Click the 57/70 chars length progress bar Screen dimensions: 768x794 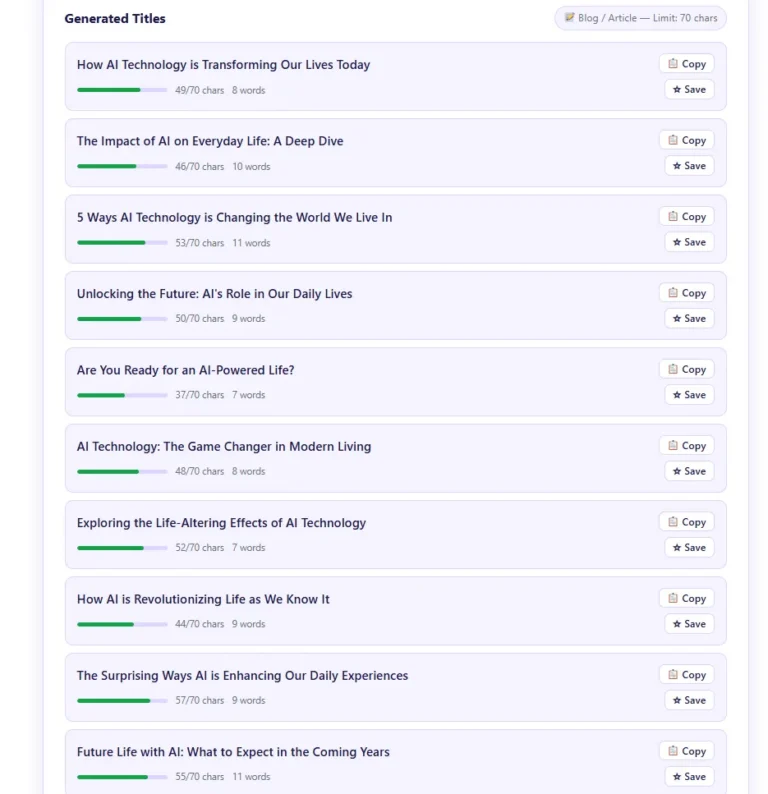click(122, 701)
